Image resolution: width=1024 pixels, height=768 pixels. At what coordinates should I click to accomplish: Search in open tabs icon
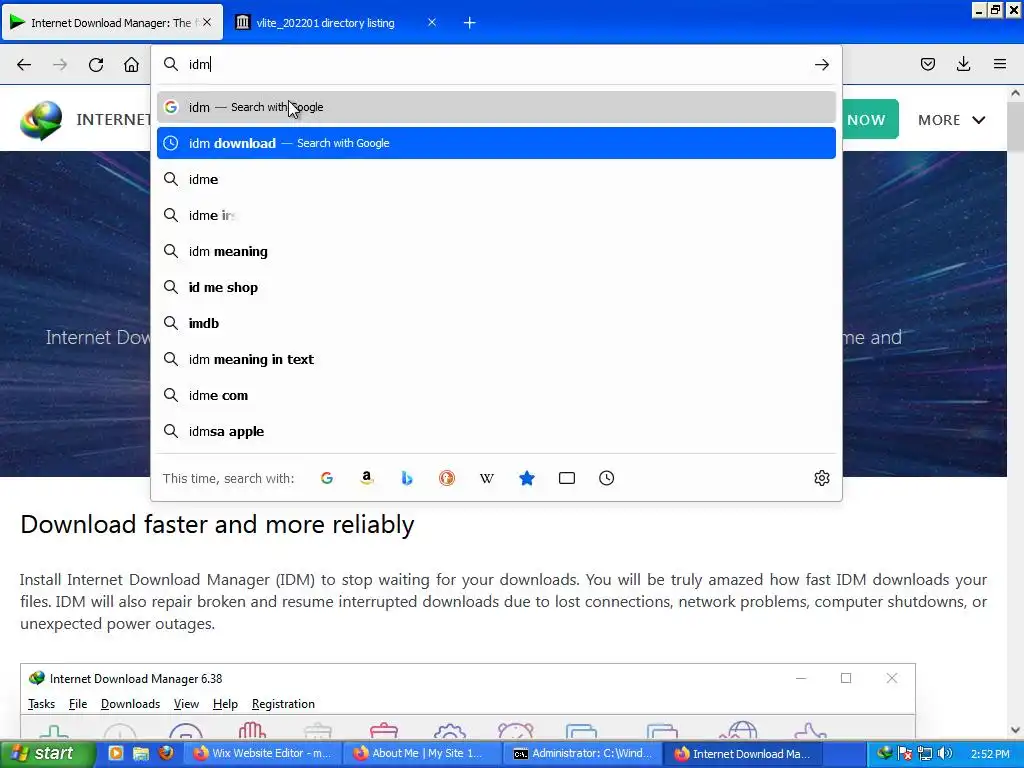pos(567,478)
